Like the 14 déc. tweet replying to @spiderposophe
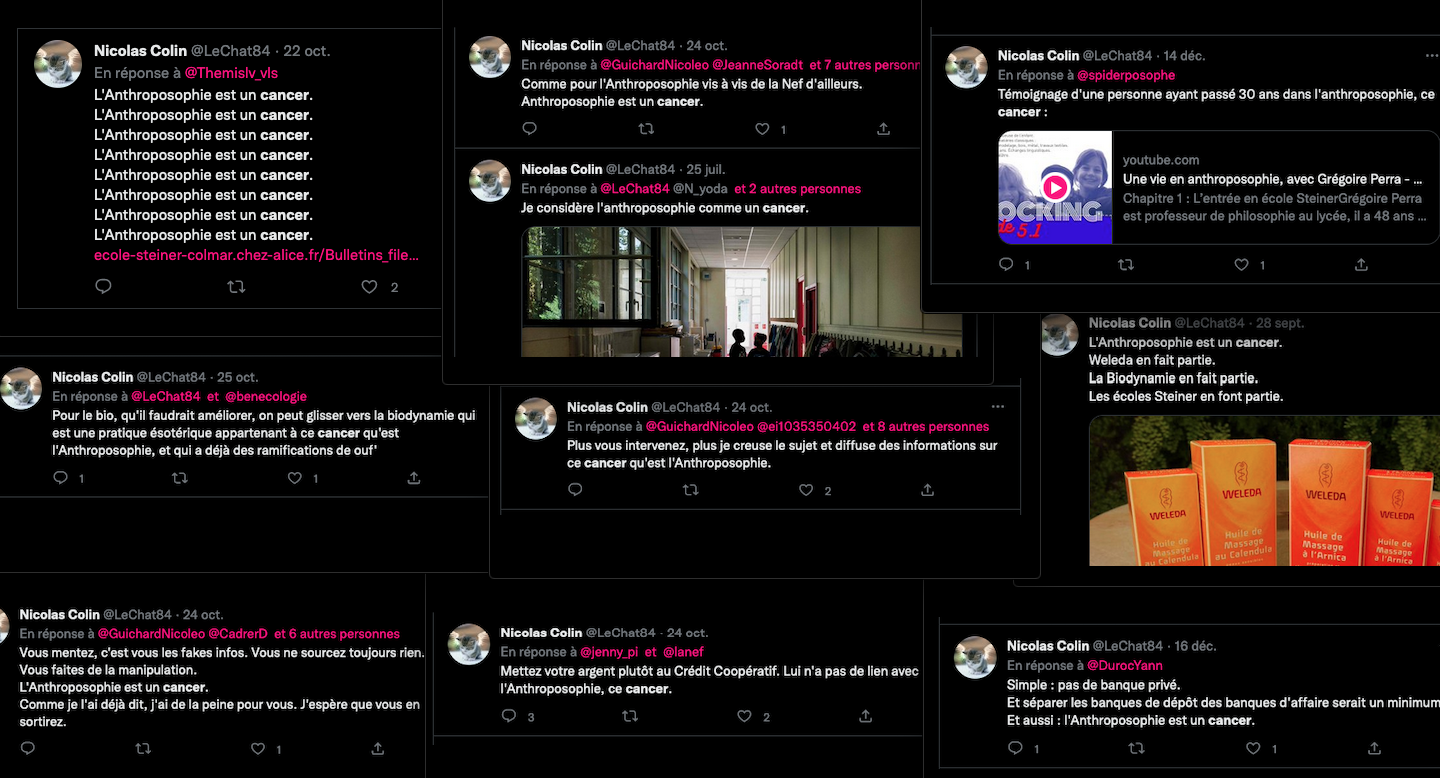The width and height of the screenshot is (1440, 778). (1241, 265)
